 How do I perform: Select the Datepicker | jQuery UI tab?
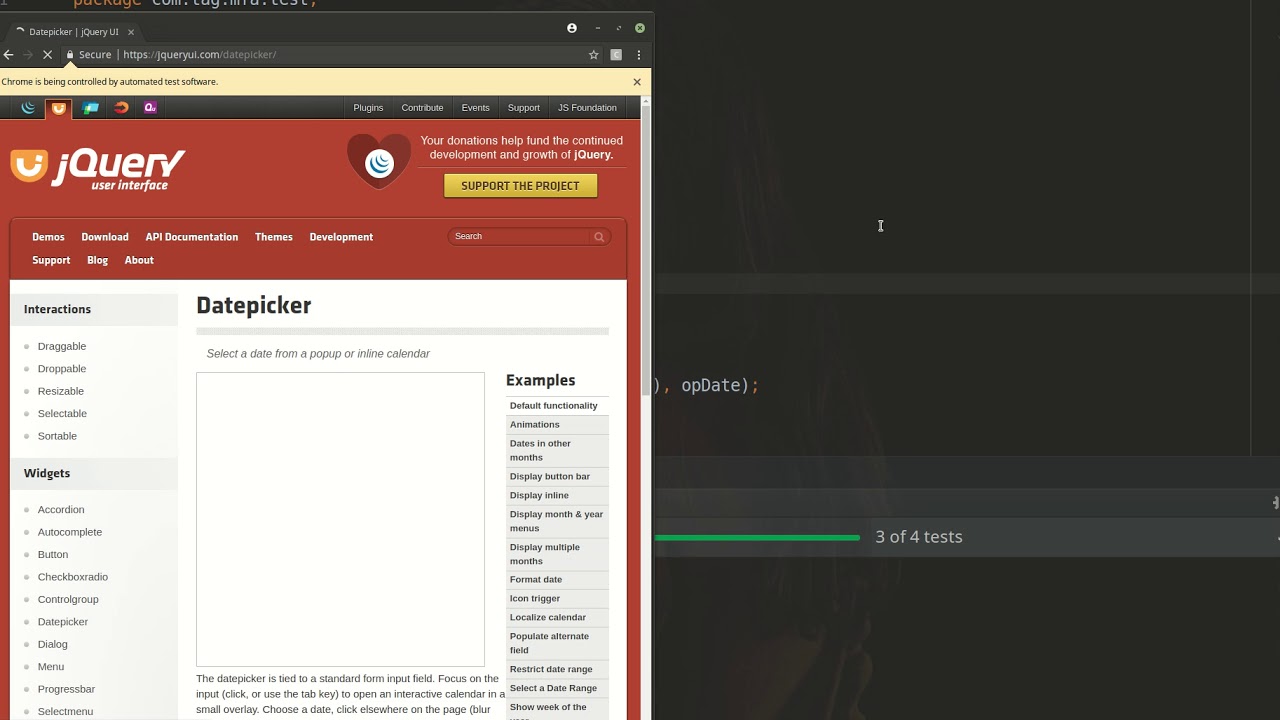coord(74,32)
